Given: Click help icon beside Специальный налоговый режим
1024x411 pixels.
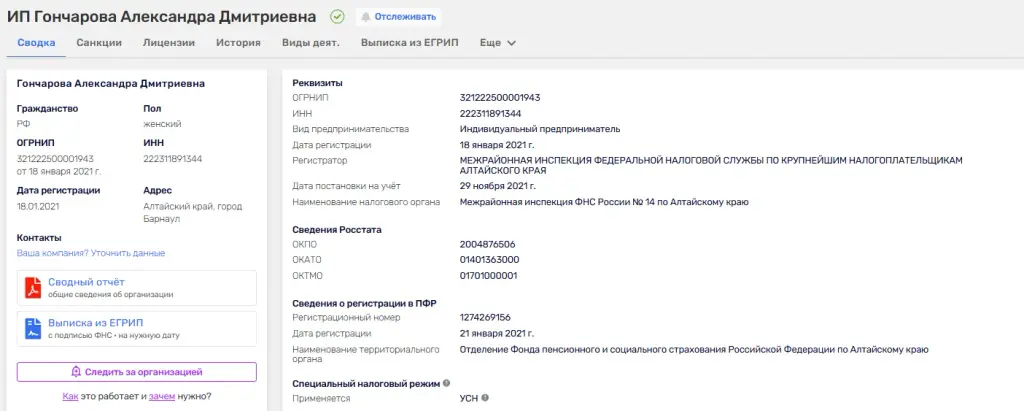Looking at the screenshot, I should click(x=446, y=384).
